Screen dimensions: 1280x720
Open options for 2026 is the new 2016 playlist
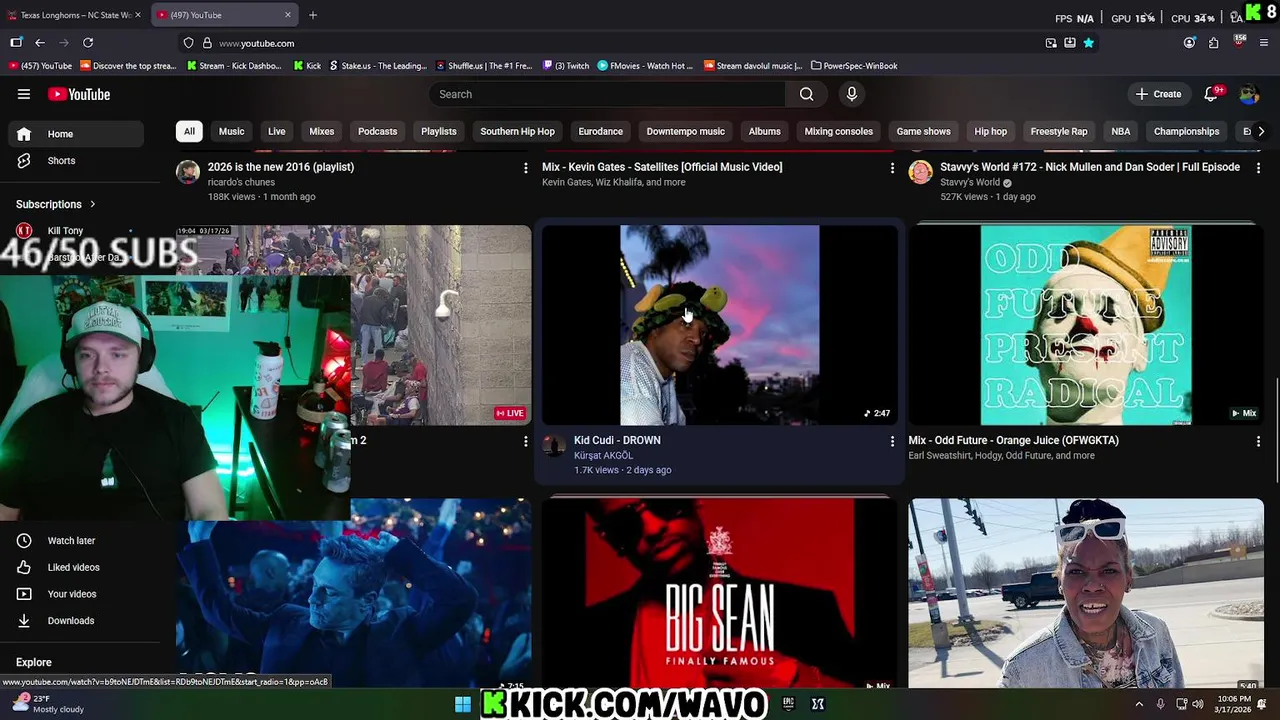pos(525,168)
